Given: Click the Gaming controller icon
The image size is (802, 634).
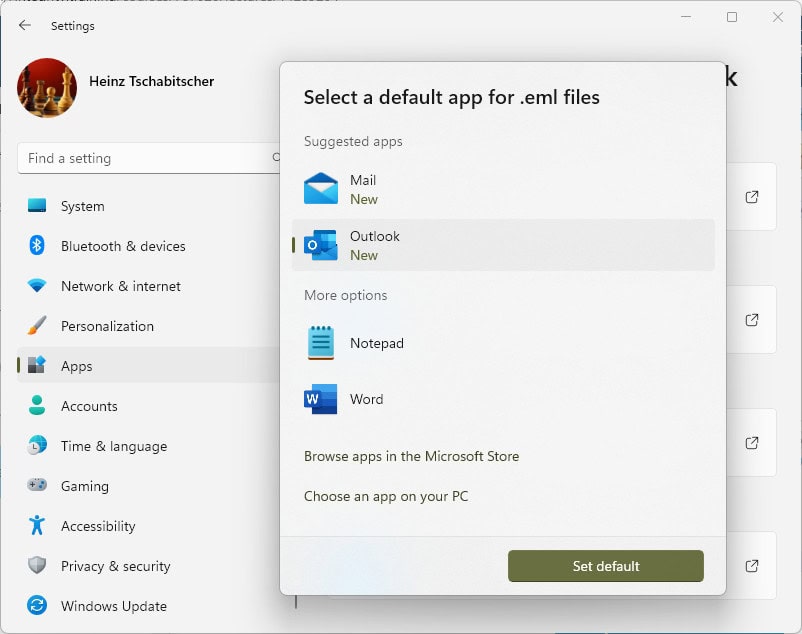Looking at the screenshot, I should [36, 486].
